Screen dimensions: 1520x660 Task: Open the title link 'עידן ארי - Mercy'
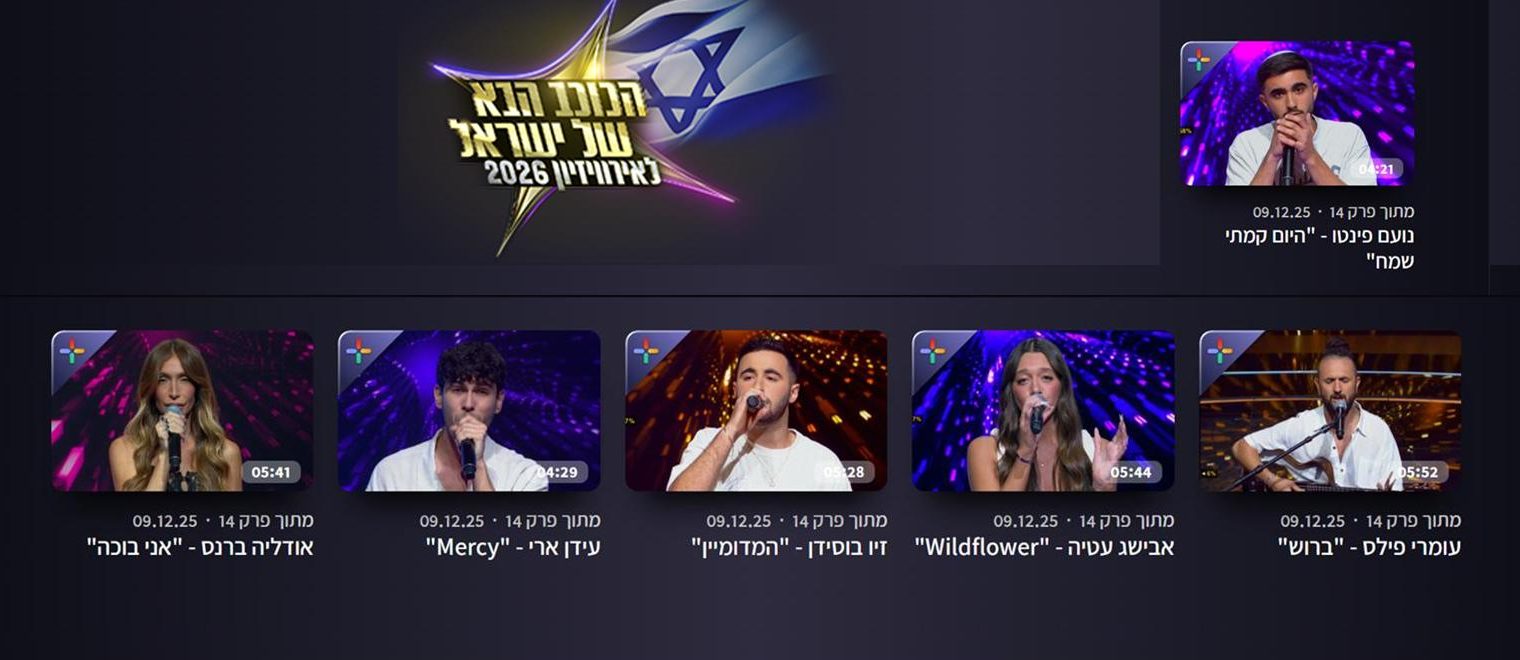513,548
